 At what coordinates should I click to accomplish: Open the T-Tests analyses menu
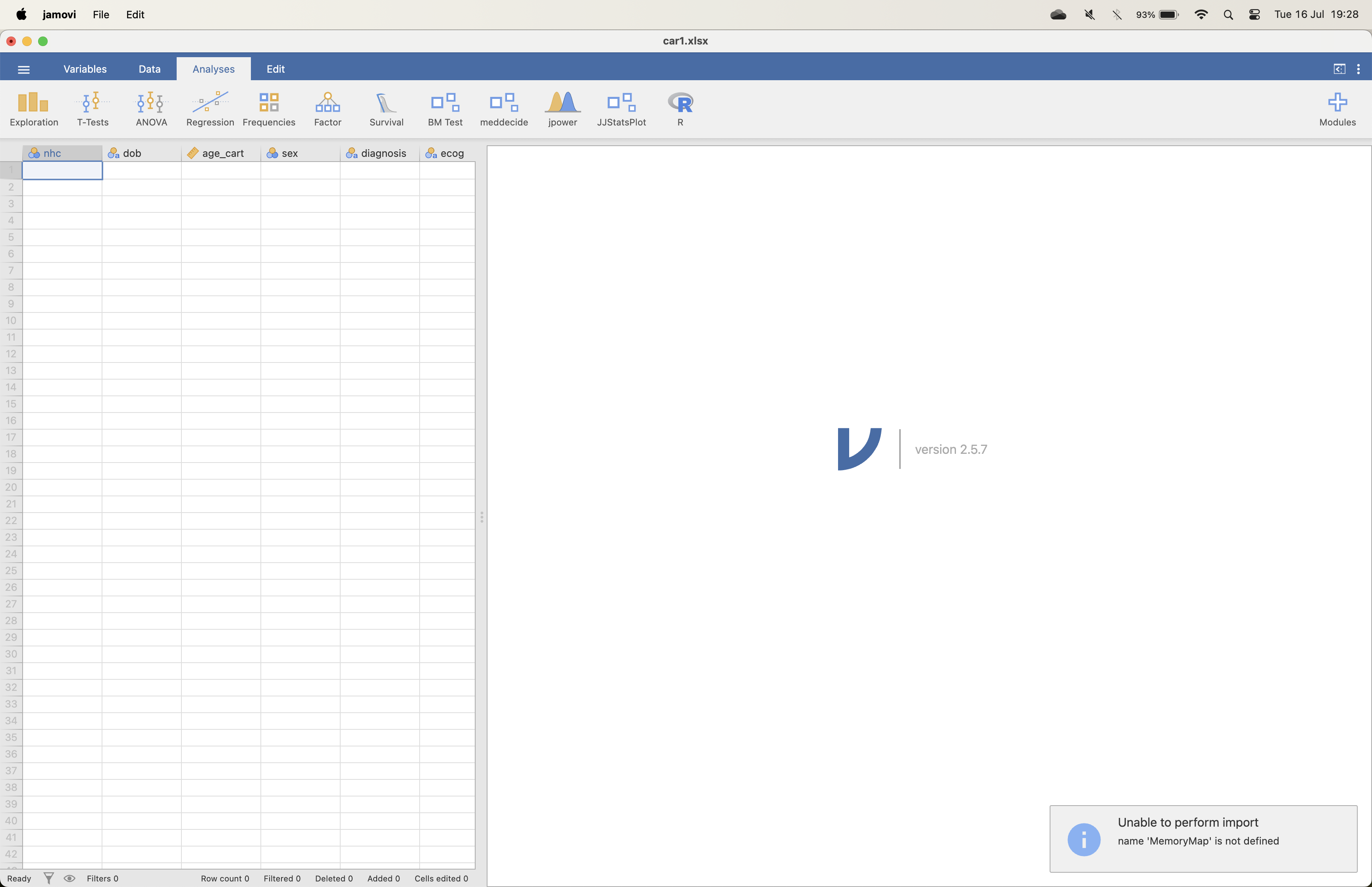click(x=92, y=109)
